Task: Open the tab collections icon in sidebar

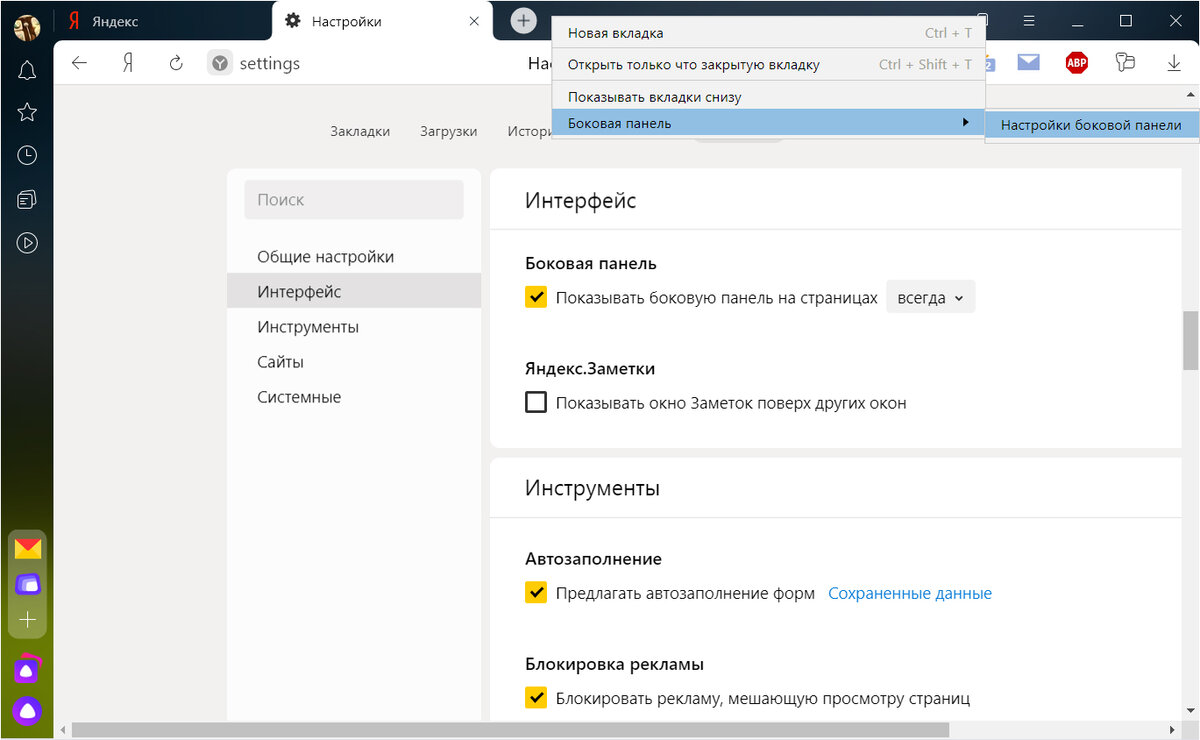Action: pos(27,199)
